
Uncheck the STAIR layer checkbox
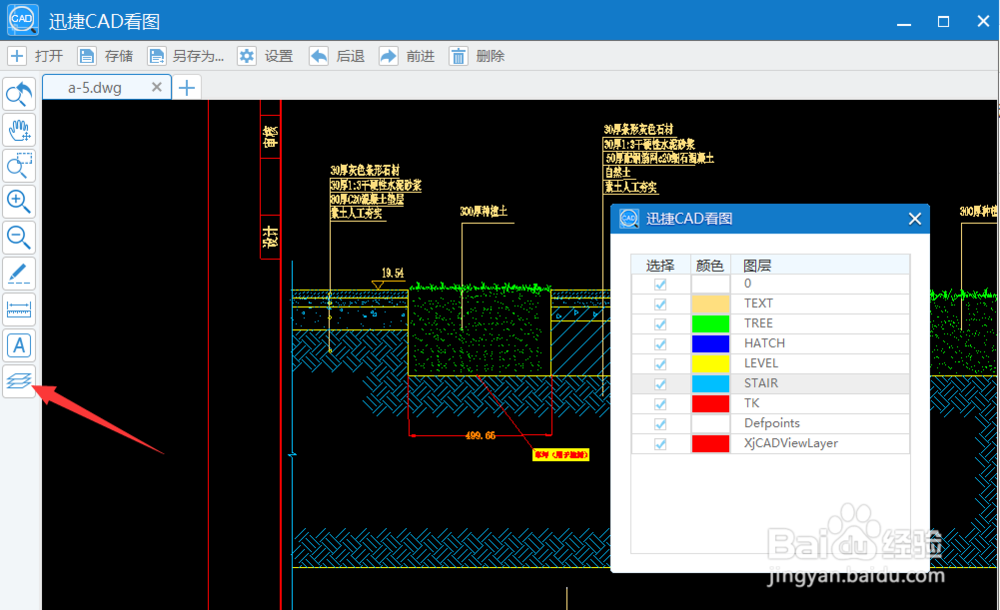point(660,383)
